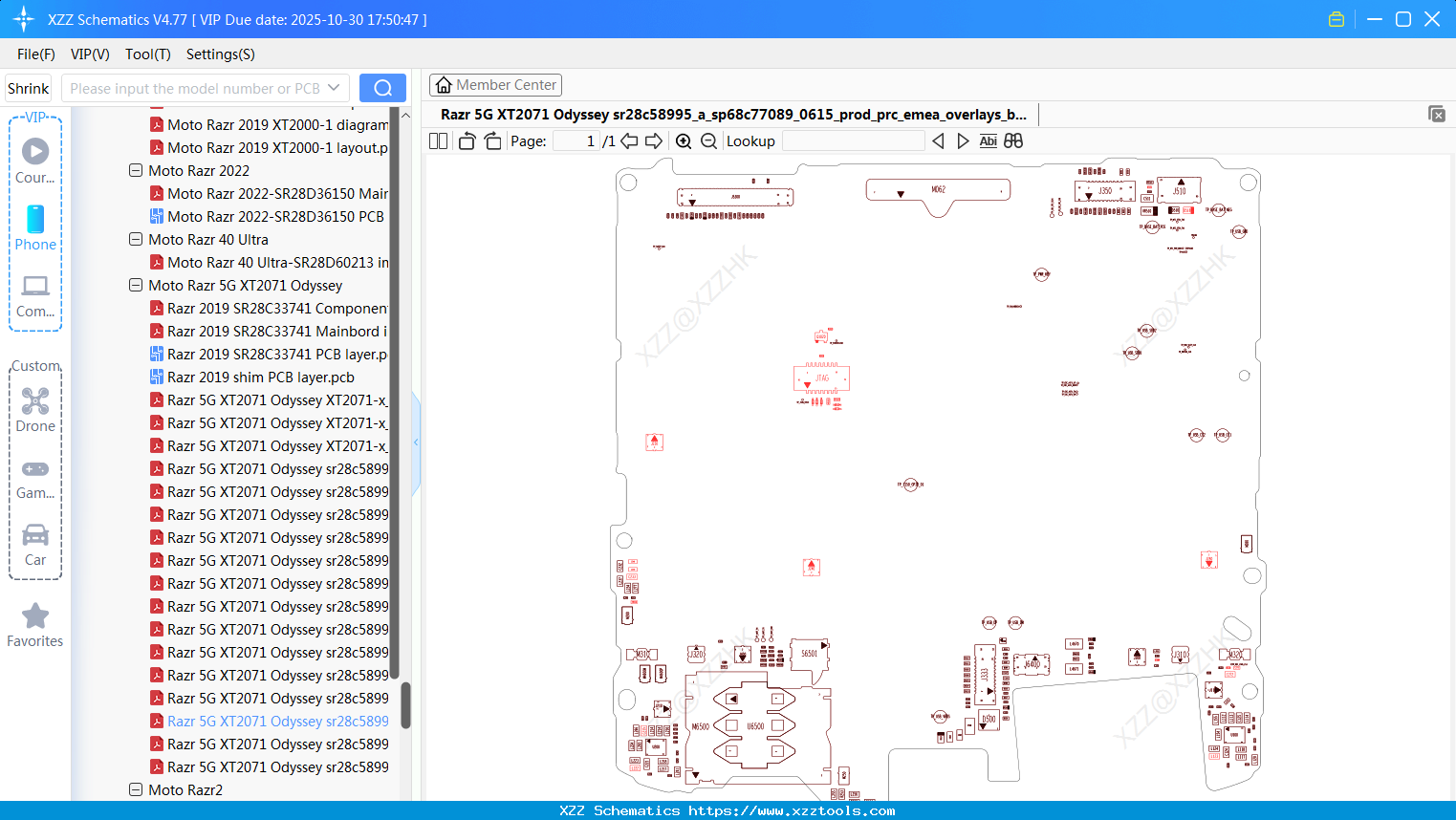Open the model search dropdown arrow

(x=334, y=88)
